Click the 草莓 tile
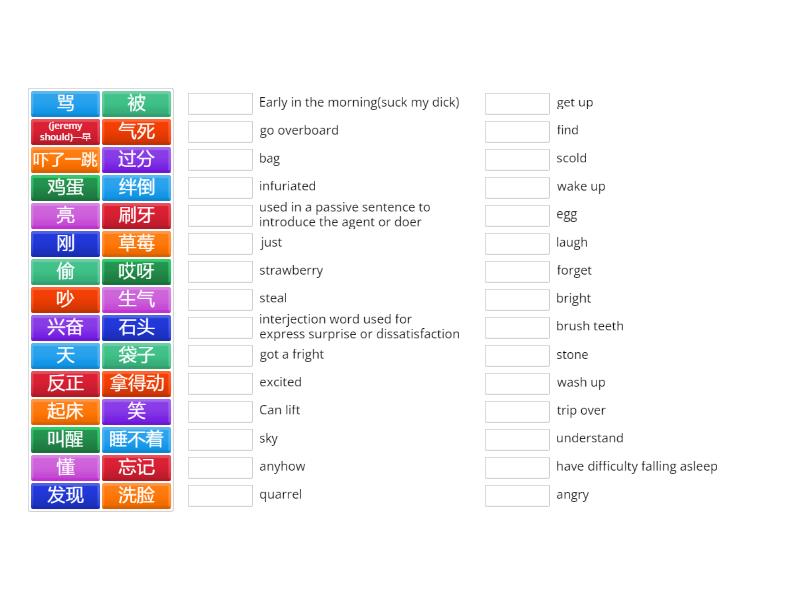Image resolution: width=800 pixels, height=600 pixels. pyautogui.click(x=136, y=244)
